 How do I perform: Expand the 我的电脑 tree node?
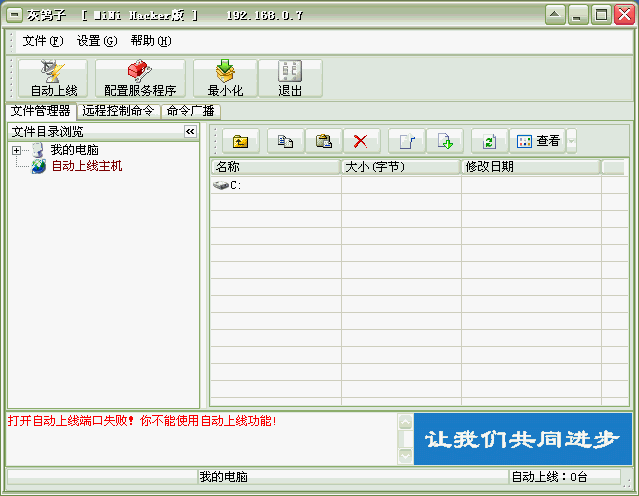17,150
